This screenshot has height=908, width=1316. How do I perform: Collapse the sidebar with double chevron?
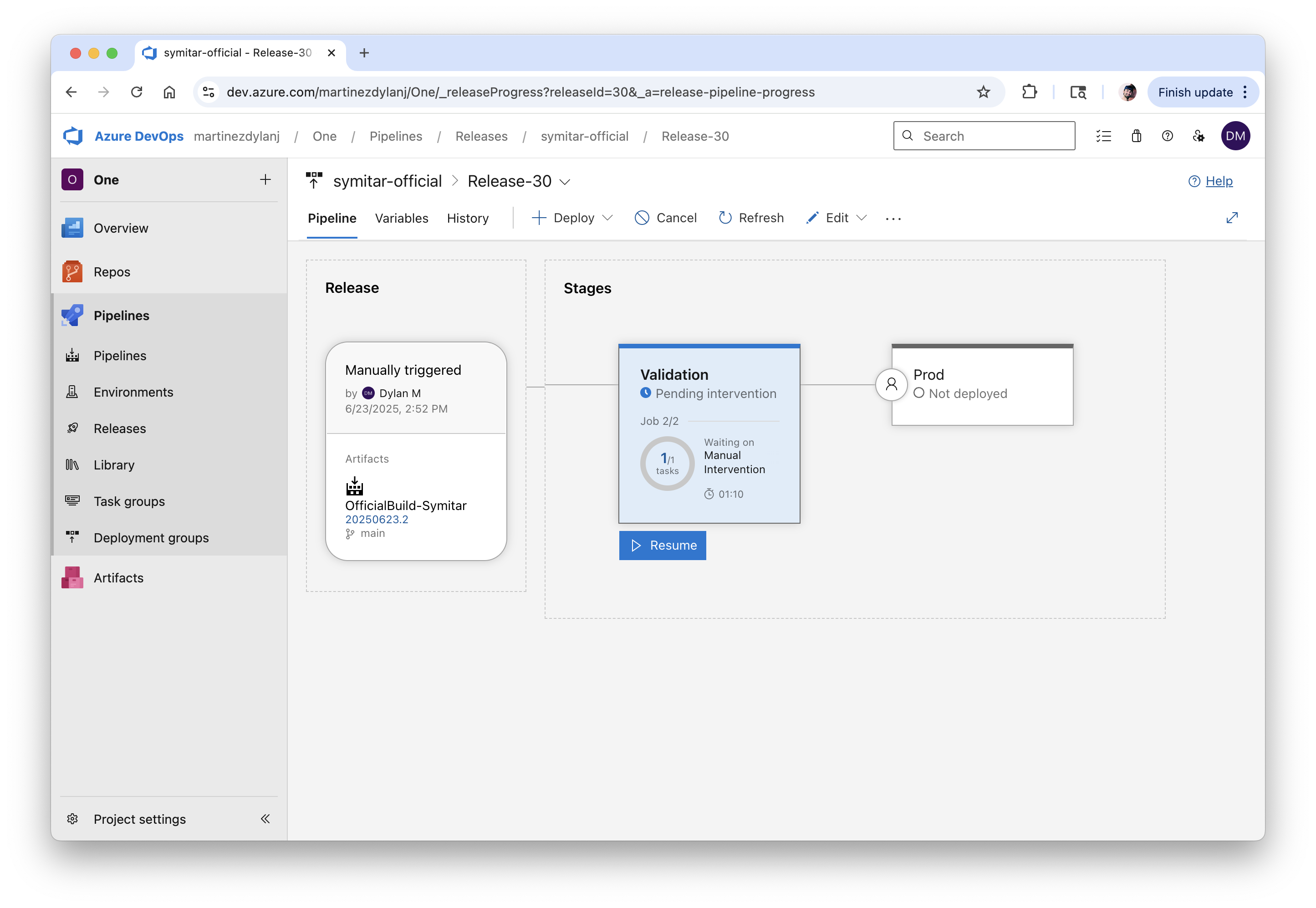(265, 819)
